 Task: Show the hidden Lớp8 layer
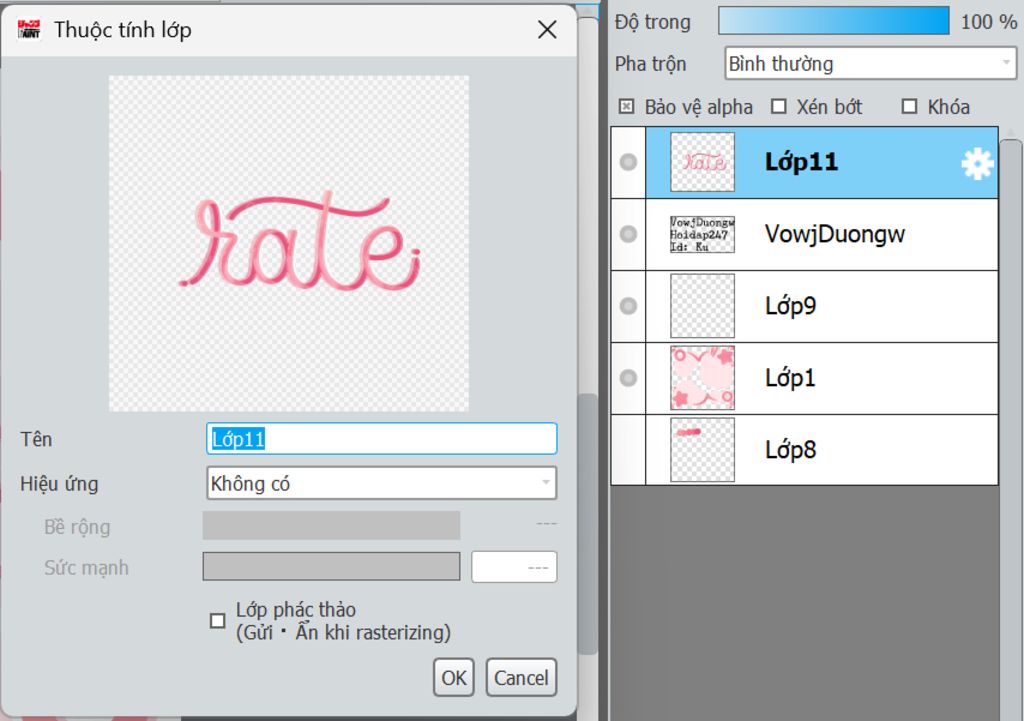[x=628, y=449]
